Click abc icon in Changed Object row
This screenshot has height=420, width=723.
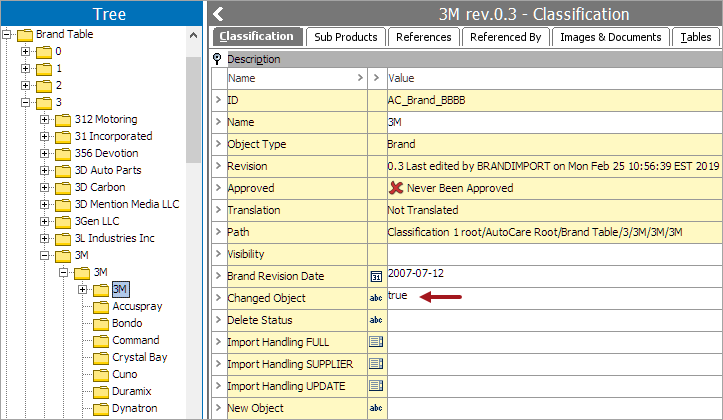(376, 298)
